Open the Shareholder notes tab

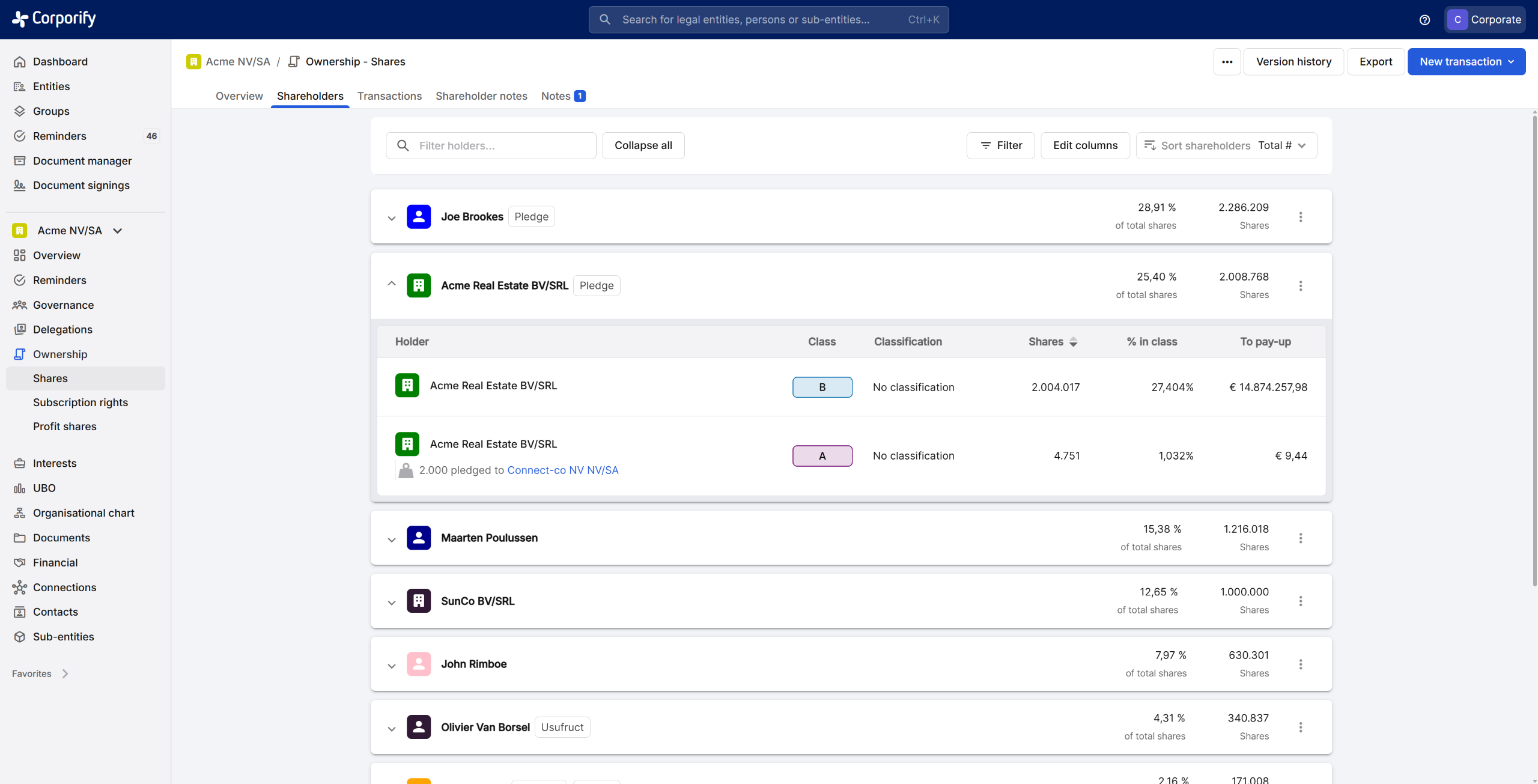coord(481,96)
